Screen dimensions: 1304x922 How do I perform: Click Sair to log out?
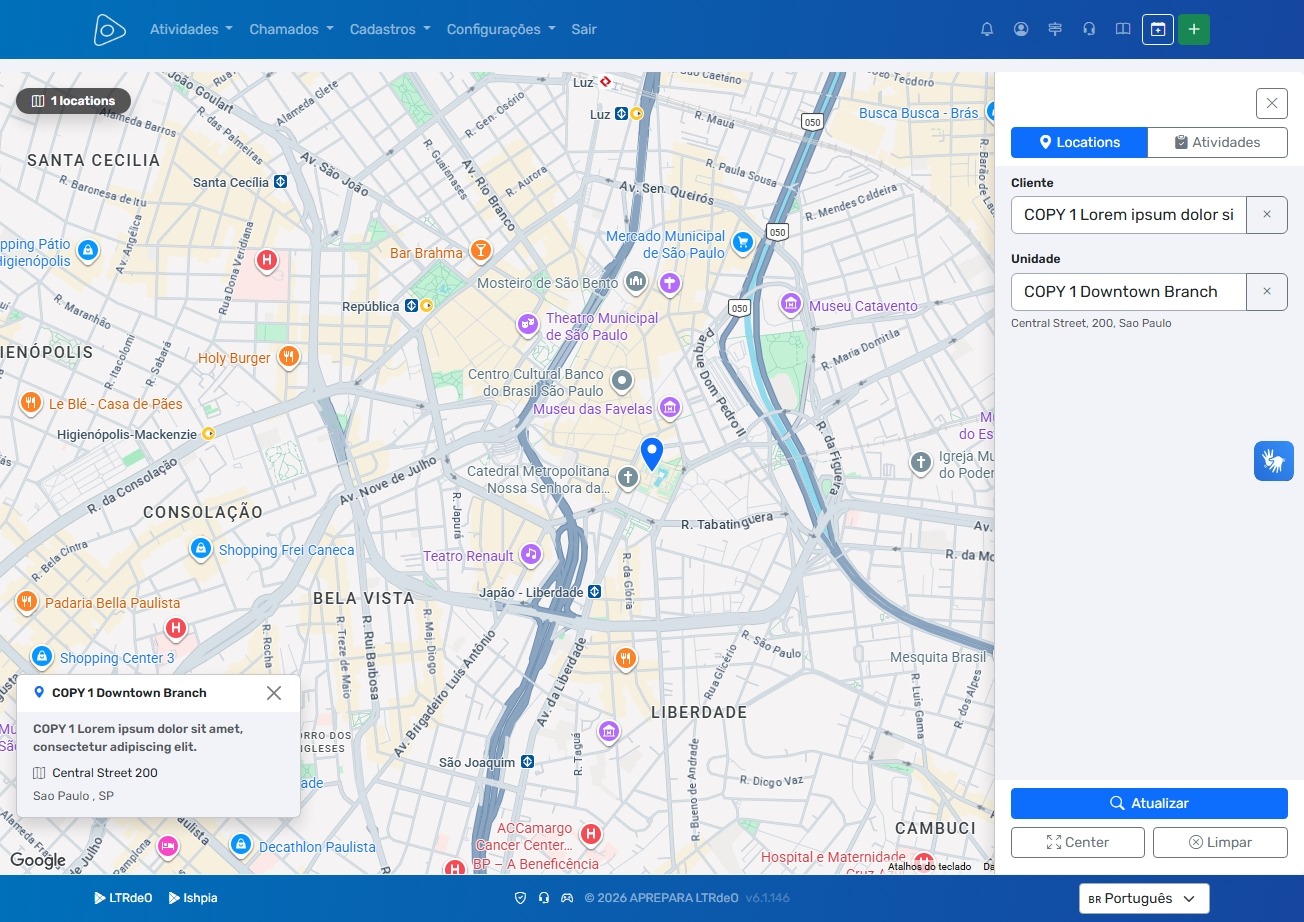tap(584, 29)
